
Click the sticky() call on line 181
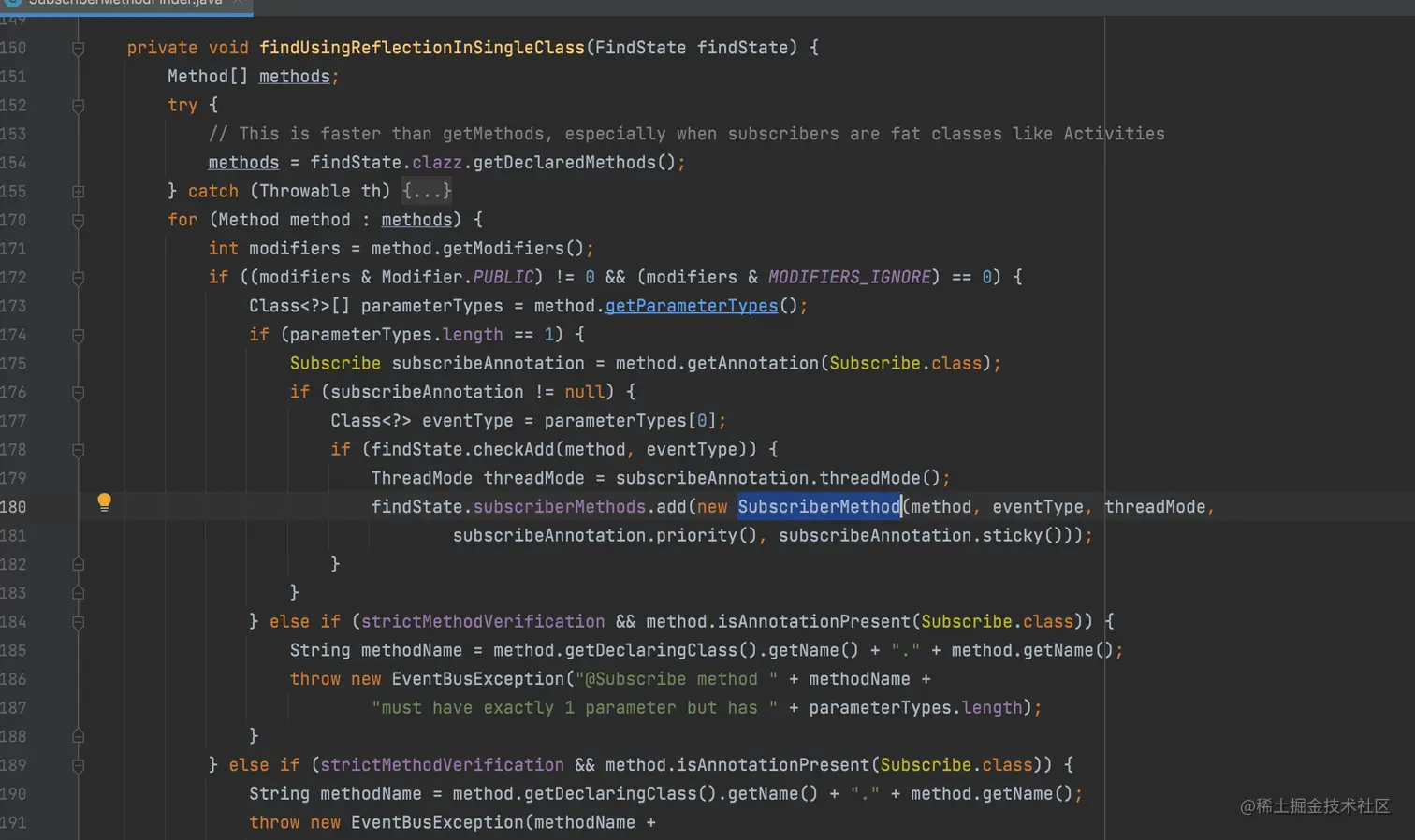(x=1023, y=535)
